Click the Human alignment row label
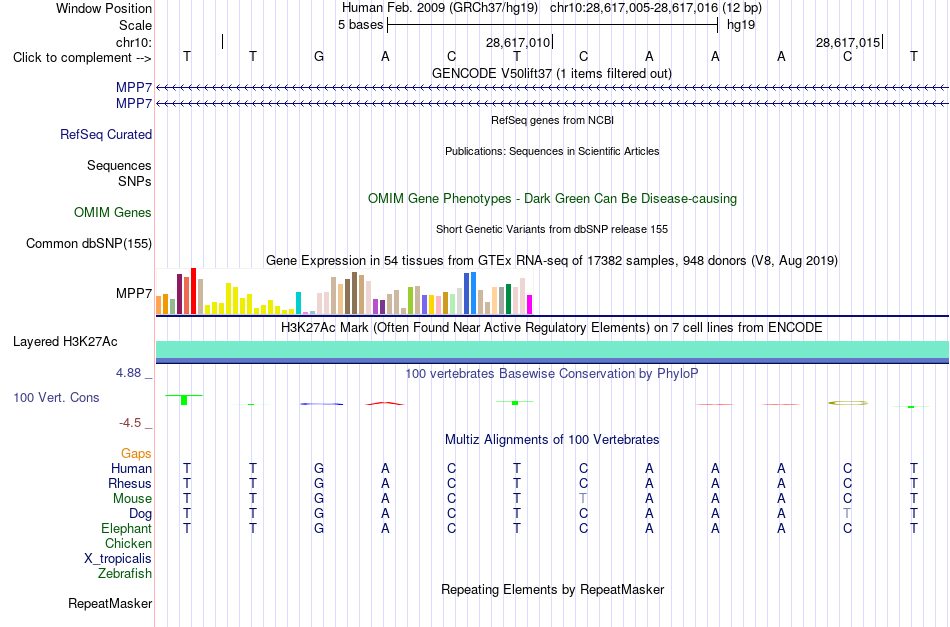950x627 pixels. click(131, 468)
